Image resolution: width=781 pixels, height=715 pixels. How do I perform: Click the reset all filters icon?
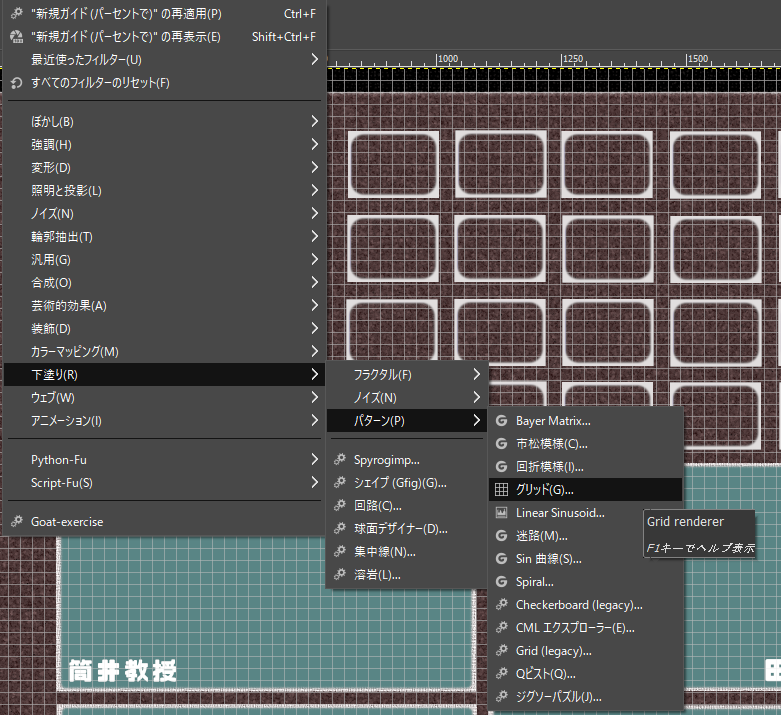coord(17,82)
